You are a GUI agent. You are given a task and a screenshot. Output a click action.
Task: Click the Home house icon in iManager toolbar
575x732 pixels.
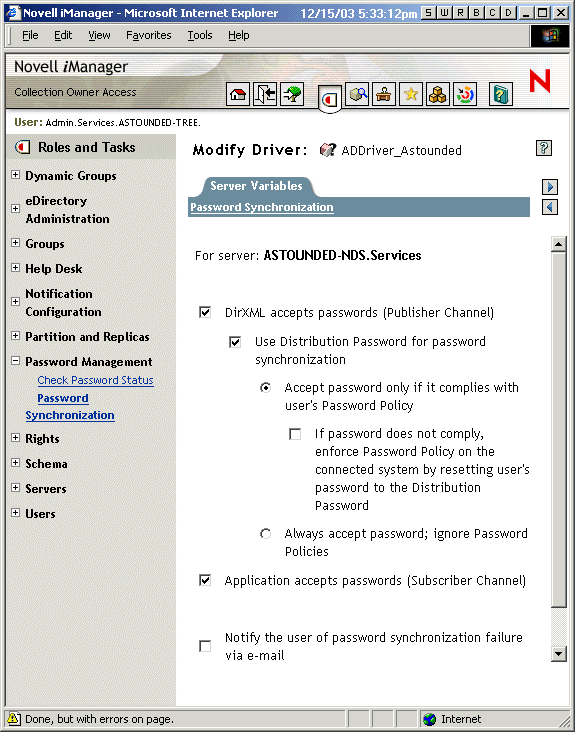pos(238,94)
